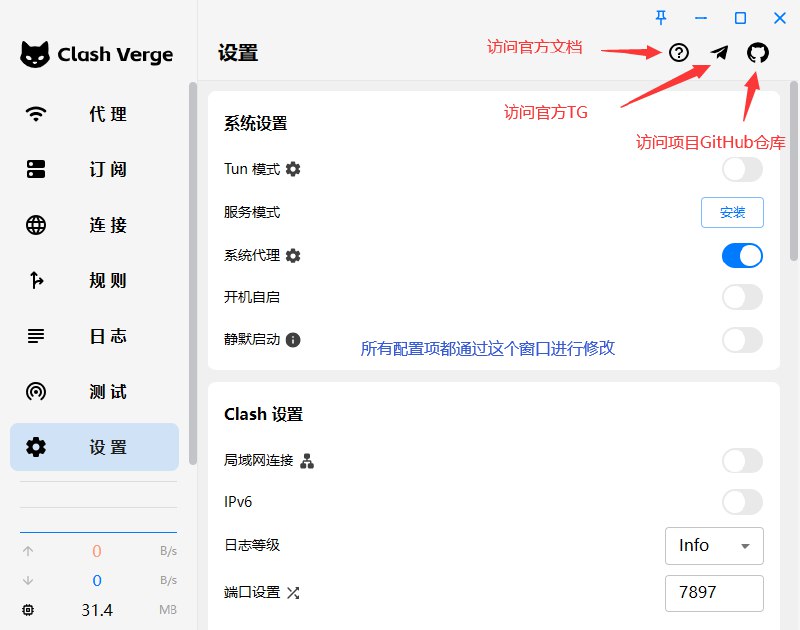Pin the window with pushpin icon
Image resolution: width=800 pixels, height=630 pixels.
point(661,18)
